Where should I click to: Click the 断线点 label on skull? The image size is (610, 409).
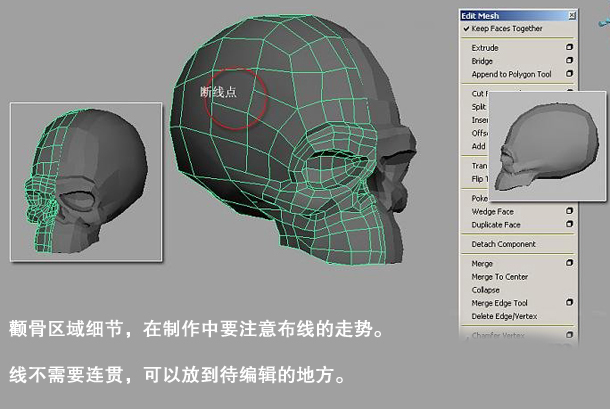pos(218,92)
